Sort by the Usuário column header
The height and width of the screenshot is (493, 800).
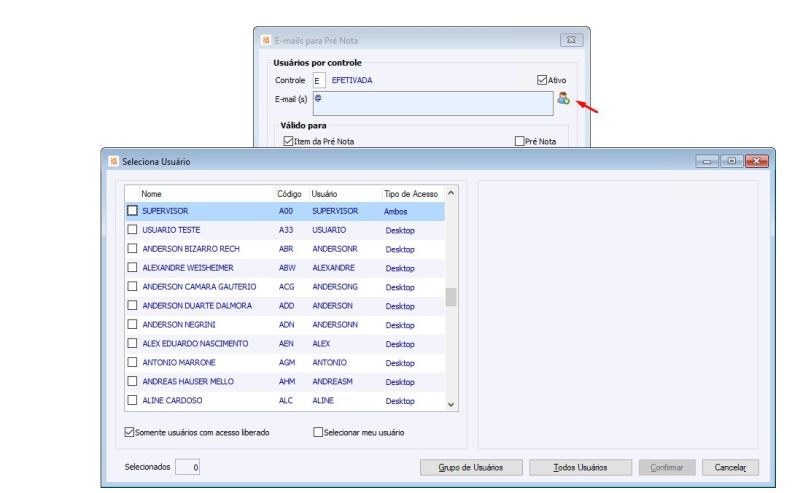(x=345, y=193)
